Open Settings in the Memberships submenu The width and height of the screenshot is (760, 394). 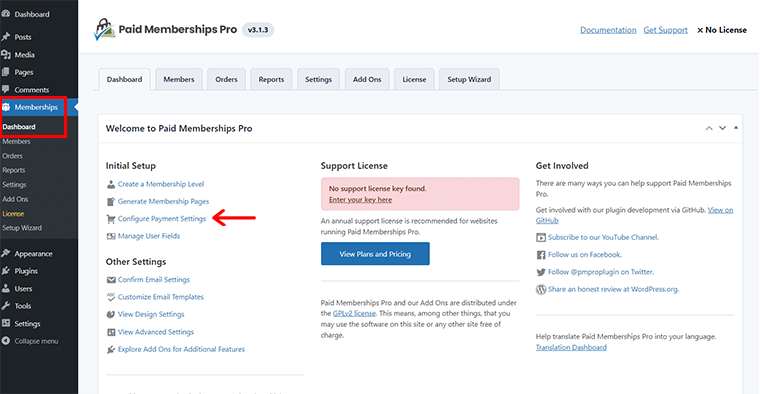pyautogui.click(x=15, y=185)
